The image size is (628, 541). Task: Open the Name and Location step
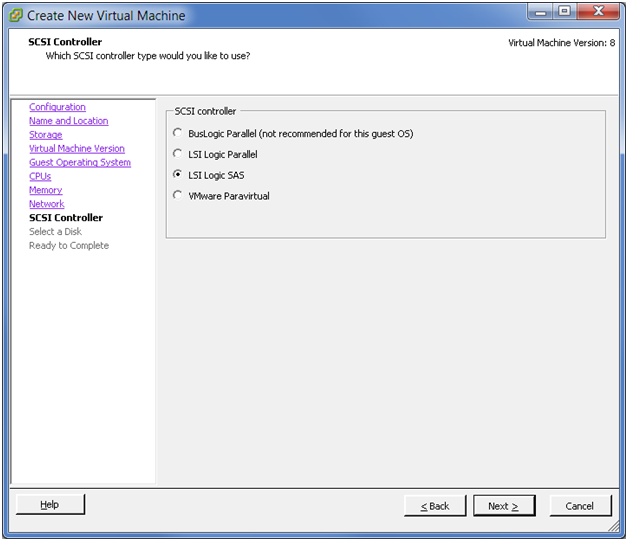[68, 121]
